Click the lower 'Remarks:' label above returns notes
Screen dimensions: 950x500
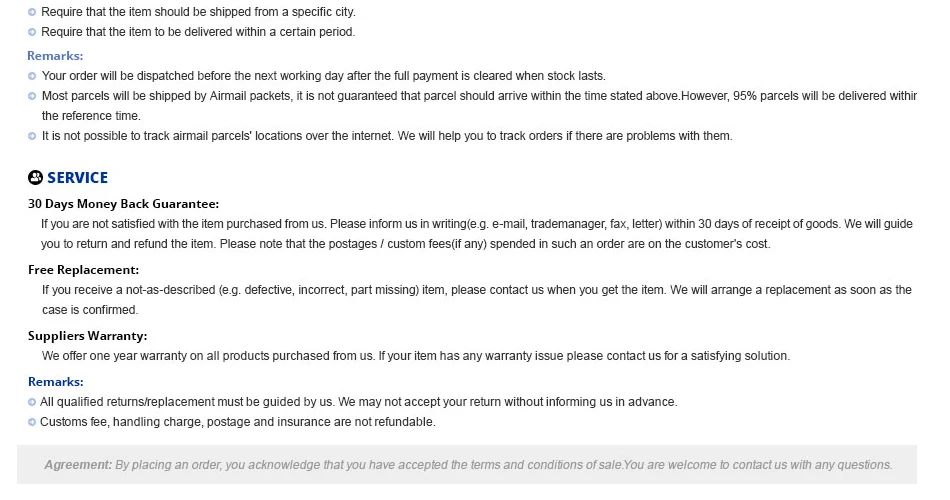pos(56,382)
